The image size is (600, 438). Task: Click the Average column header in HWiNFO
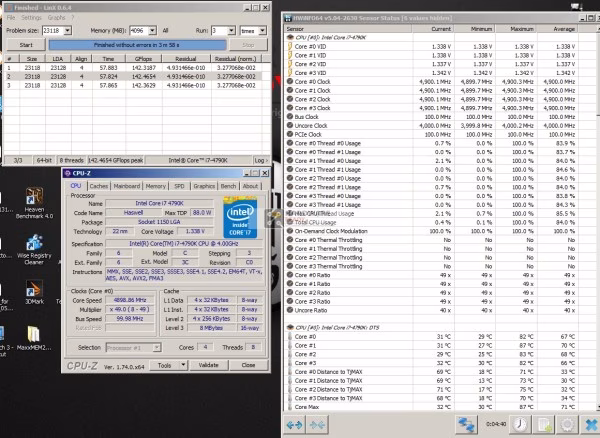[x=558, y=29]
